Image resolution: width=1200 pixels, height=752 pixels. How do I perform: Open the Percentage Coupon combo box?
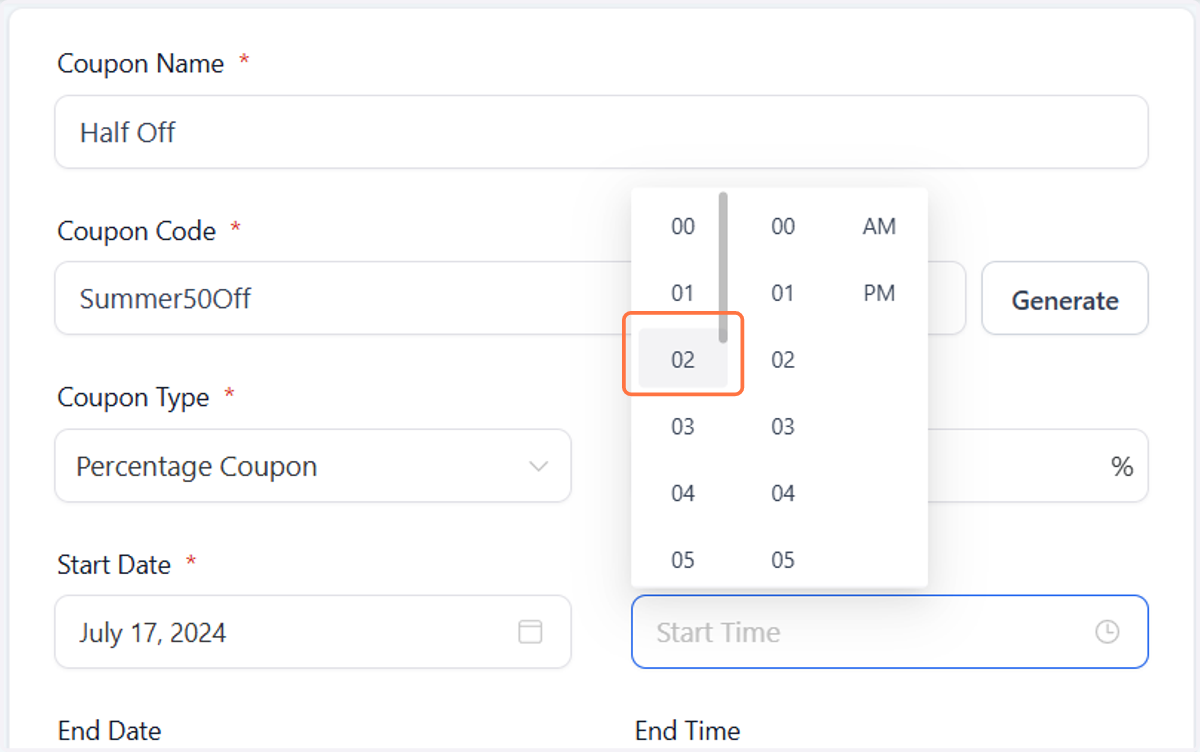pos(313,466)
